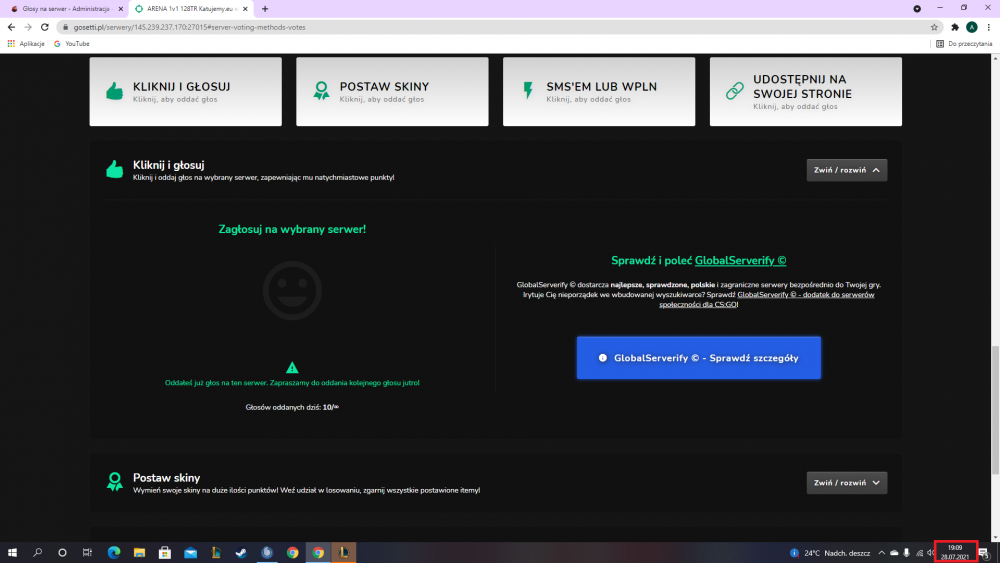Image resolution: width=1000 pixels, height=563 pixels.
Task: Follow the GlobalServerify © heading link
Action: pyautogui.click(x=740, y=260)
